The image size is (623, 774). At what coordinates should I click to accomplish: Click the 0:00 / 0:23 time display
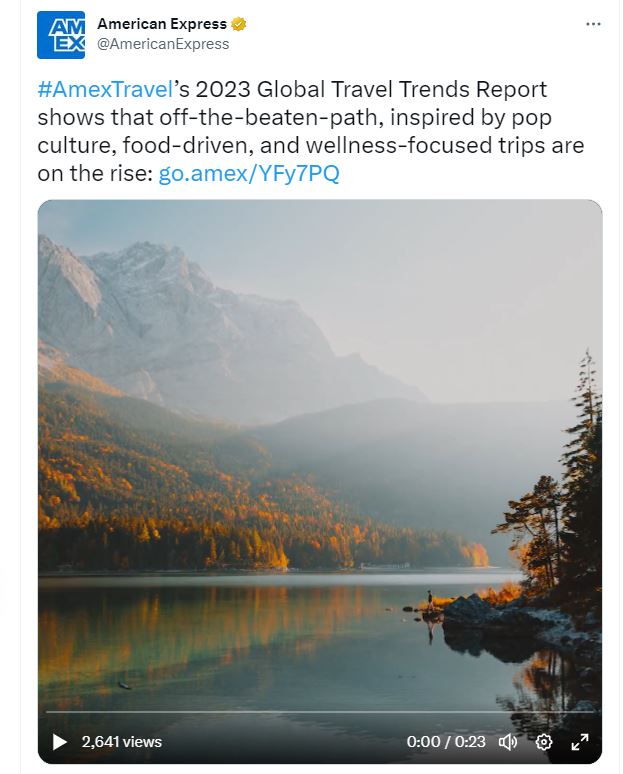(x=446, y=742)
